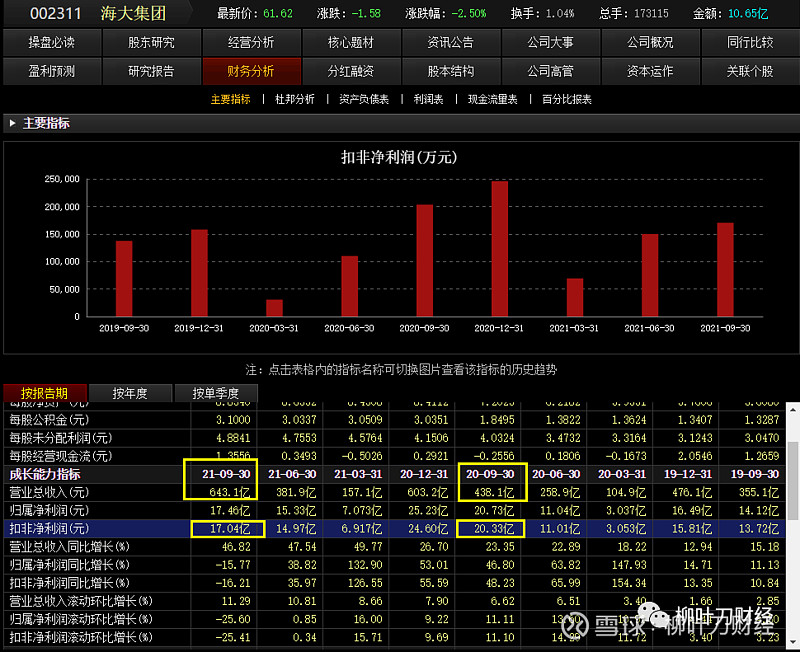Image resolution: width=800 pixels, height=652 pixels.
Task: Open the 分红融资 section
Action: click(x=351, y=71)
